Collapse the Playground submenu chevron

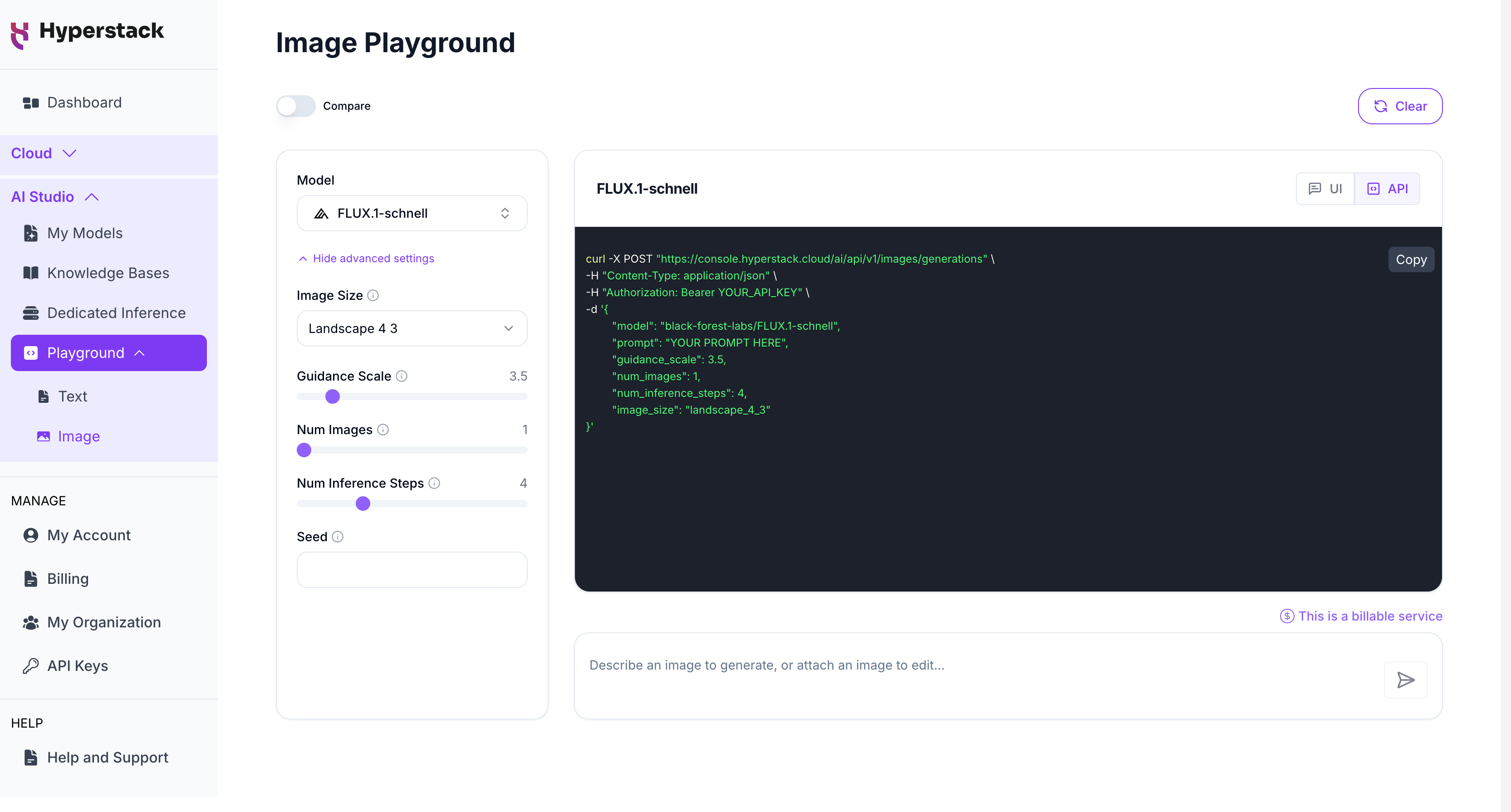click(x=140, y=353)
